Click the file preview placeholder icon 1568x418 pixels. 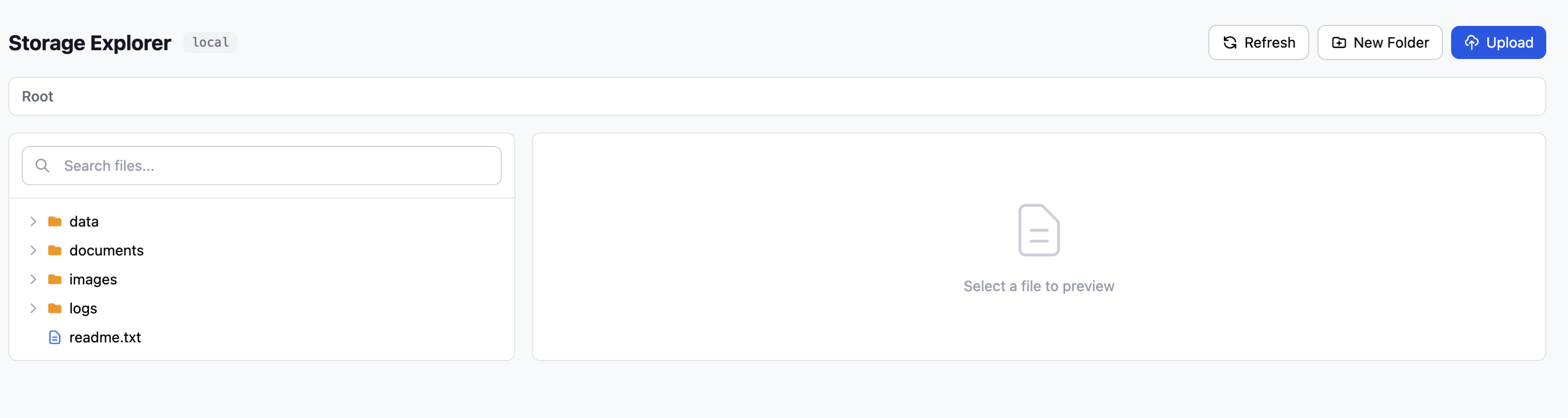pos(1039,230)
